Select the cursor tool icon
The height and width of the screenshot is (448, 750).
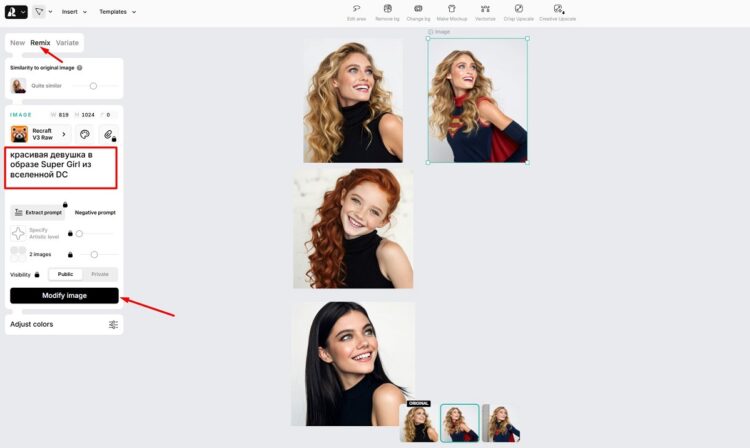click(x=39, y=11)
